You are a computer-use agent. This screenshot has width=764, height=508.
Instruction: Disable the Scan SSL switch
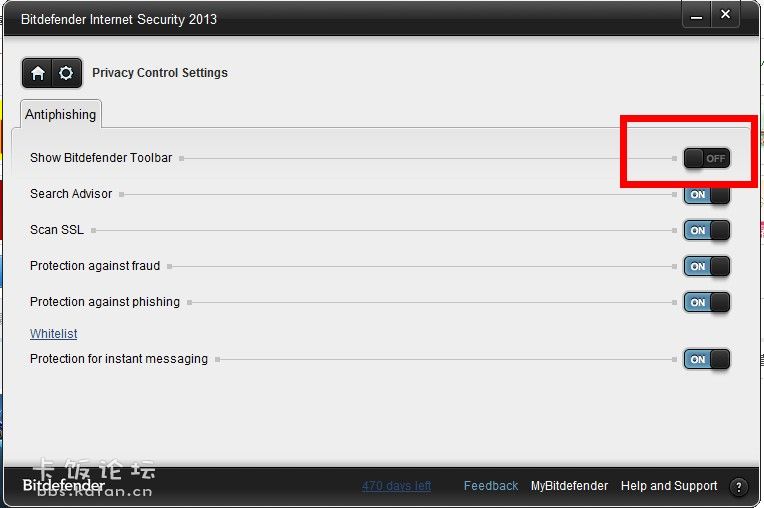point(706,230)
